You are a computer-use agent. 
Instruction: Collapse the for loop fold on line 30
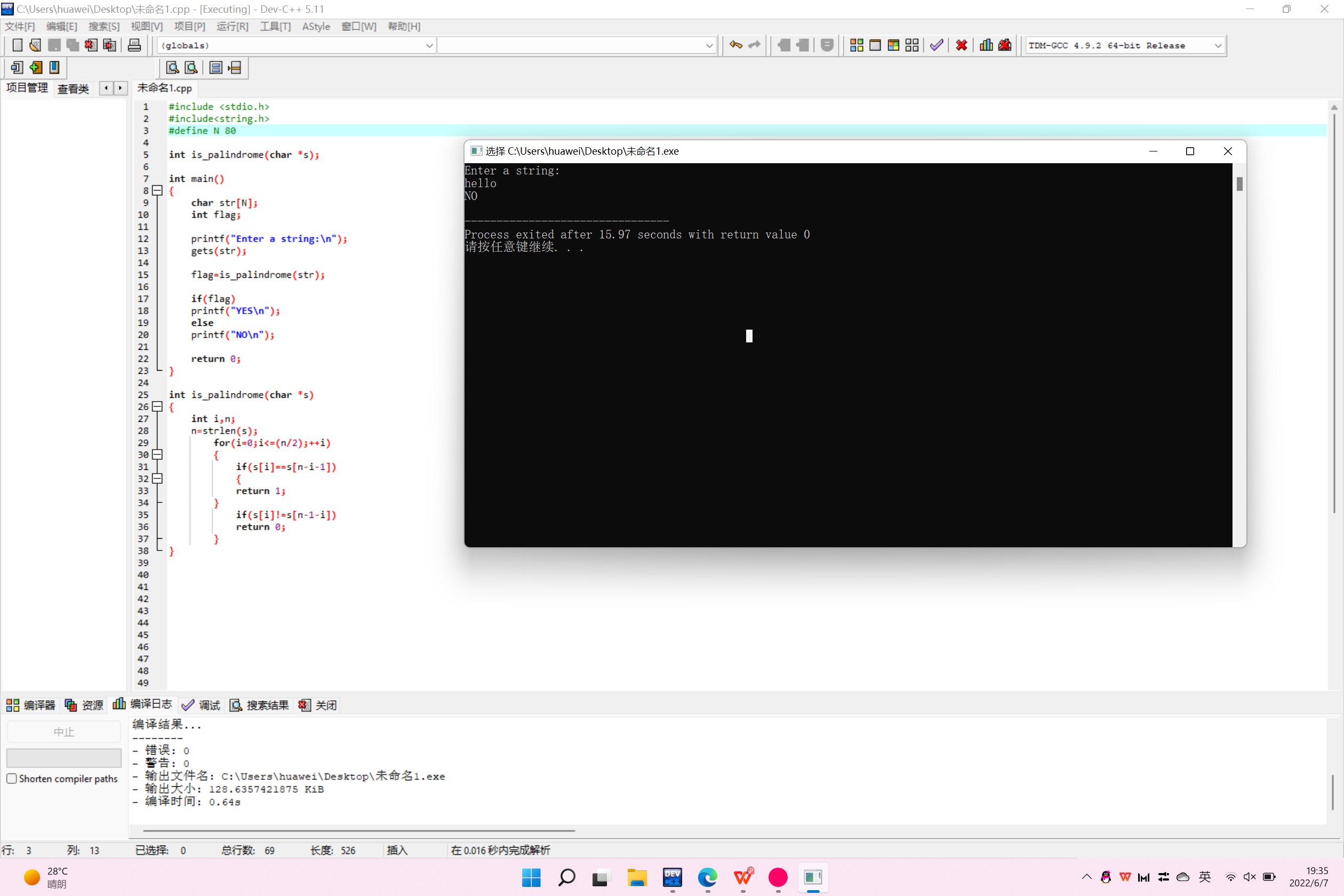[158, 454]
